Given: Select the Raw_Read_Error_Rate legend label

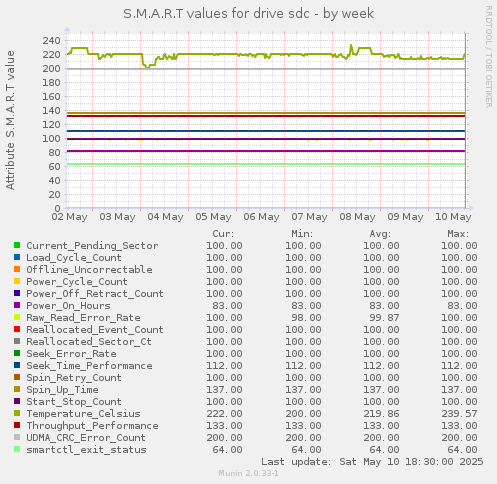Looking at the screenshot, I should pyautogui.click(x=83, y=318).
